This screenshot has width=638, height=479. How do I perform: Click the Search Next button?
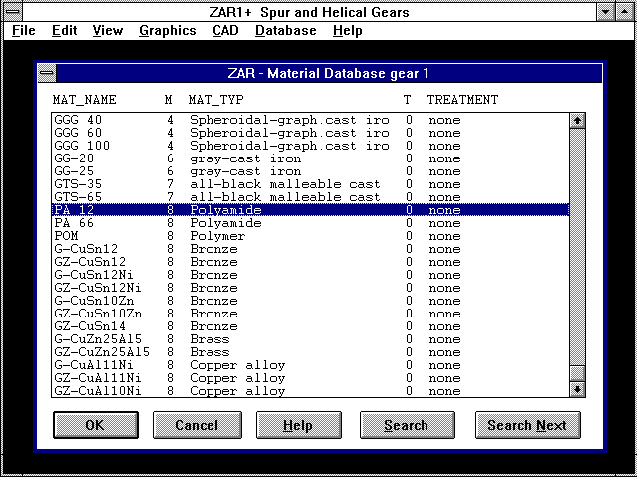[x=526, y=425]
